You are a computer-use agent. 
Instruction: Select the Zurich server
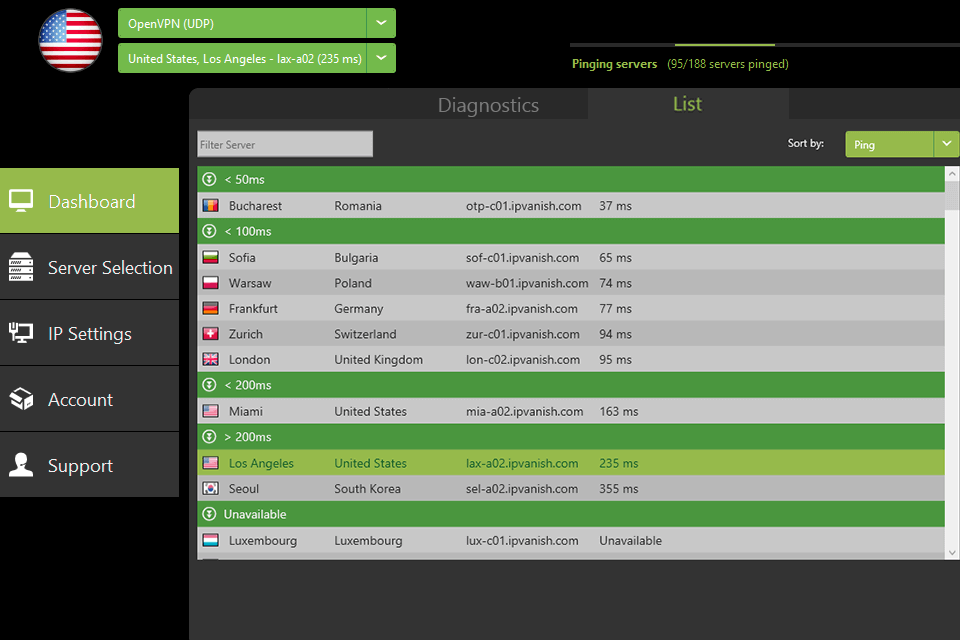(571, 334)
